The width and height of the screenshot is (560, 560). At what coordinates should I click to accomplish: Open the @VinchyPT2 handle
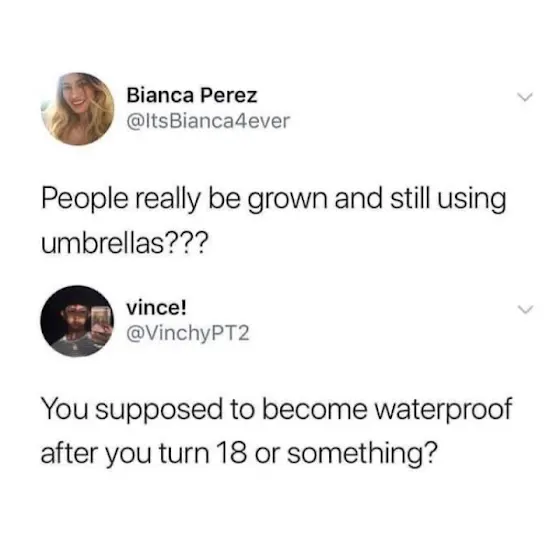(x=188, y=333)
